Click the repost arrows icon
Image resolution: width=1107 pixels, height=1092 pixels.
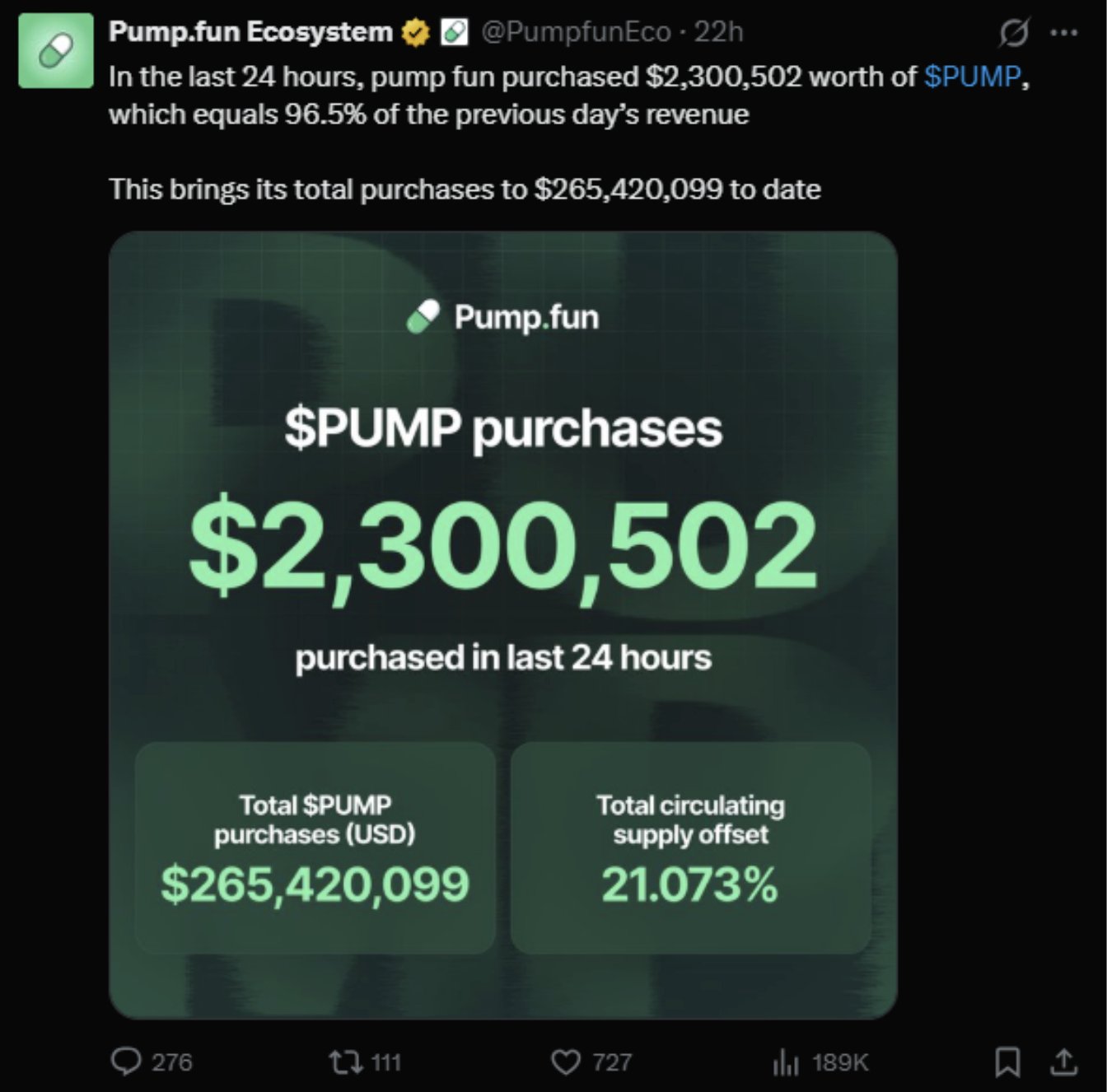[x=346, y=1062]
